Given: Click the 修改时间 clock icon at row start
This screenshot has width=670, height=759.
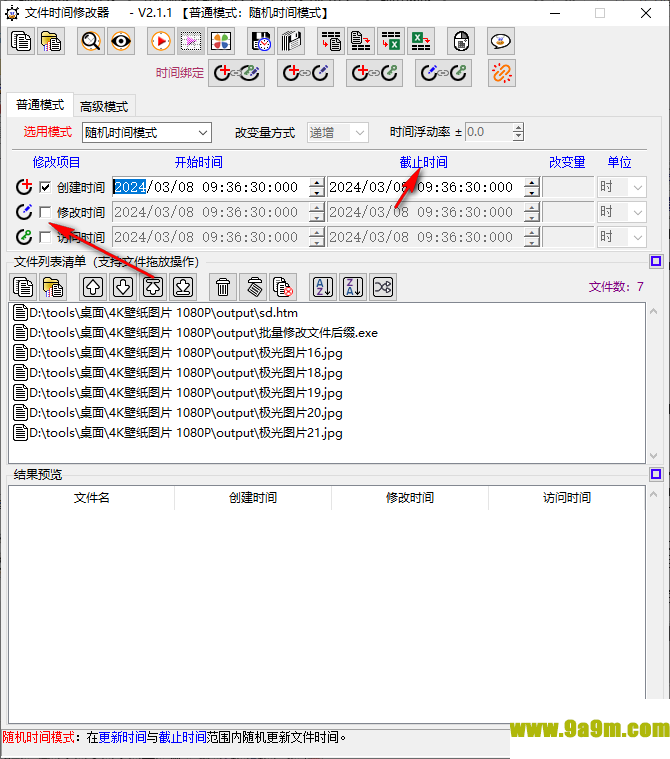Looking at the screenshot, I should click(24, 212).
